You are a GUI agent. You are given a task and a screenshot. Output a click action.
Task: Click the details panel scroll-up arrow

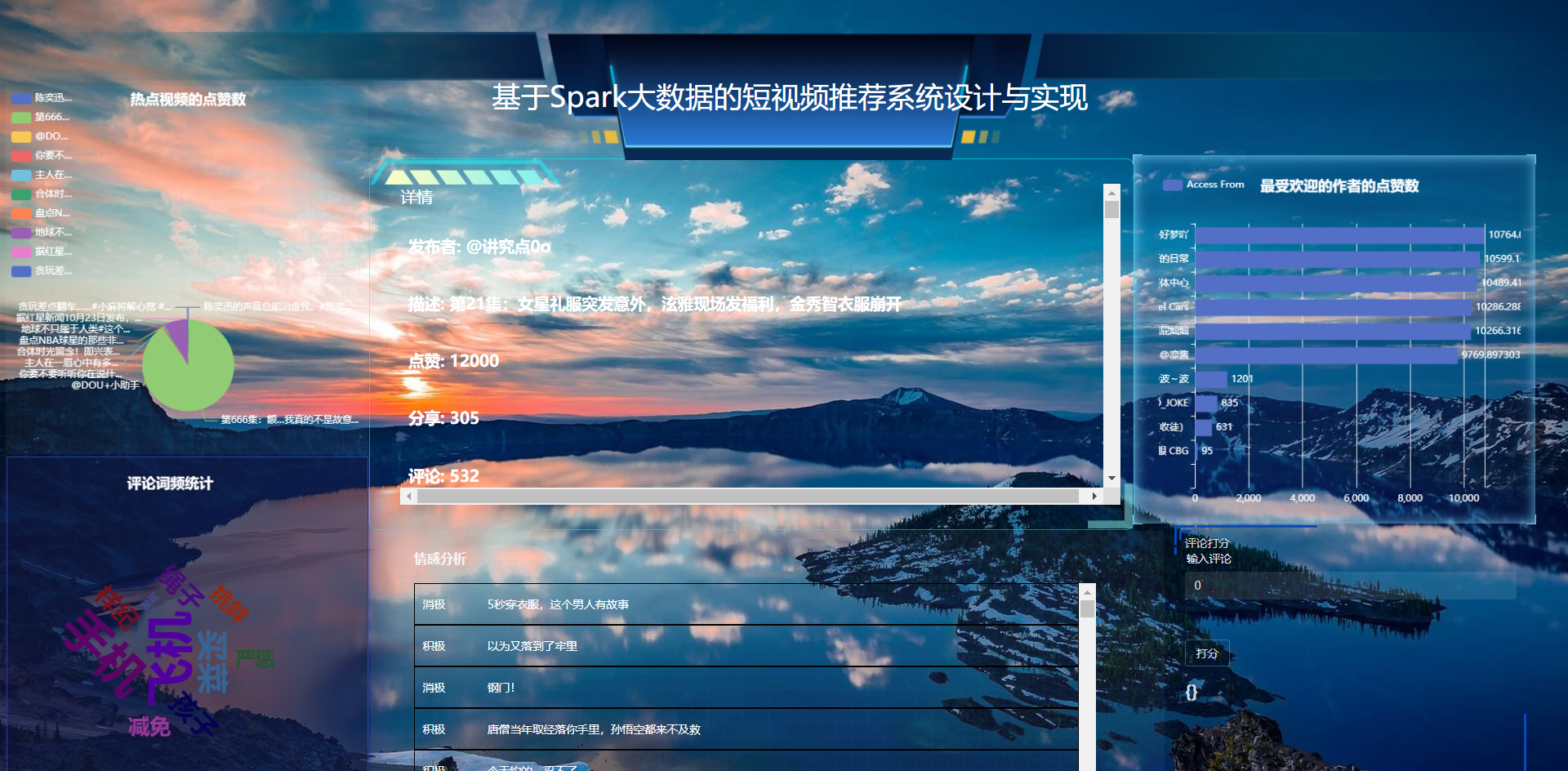(1111, 193)
